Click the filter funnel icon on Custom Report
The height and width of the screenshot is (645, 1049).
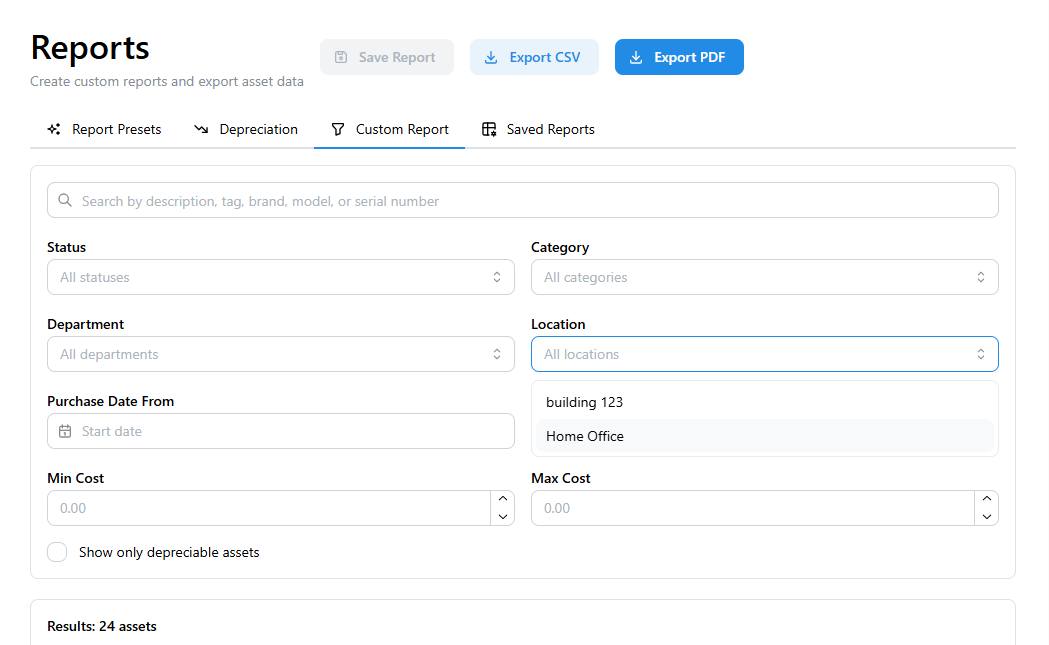click(x=339, y=128)
